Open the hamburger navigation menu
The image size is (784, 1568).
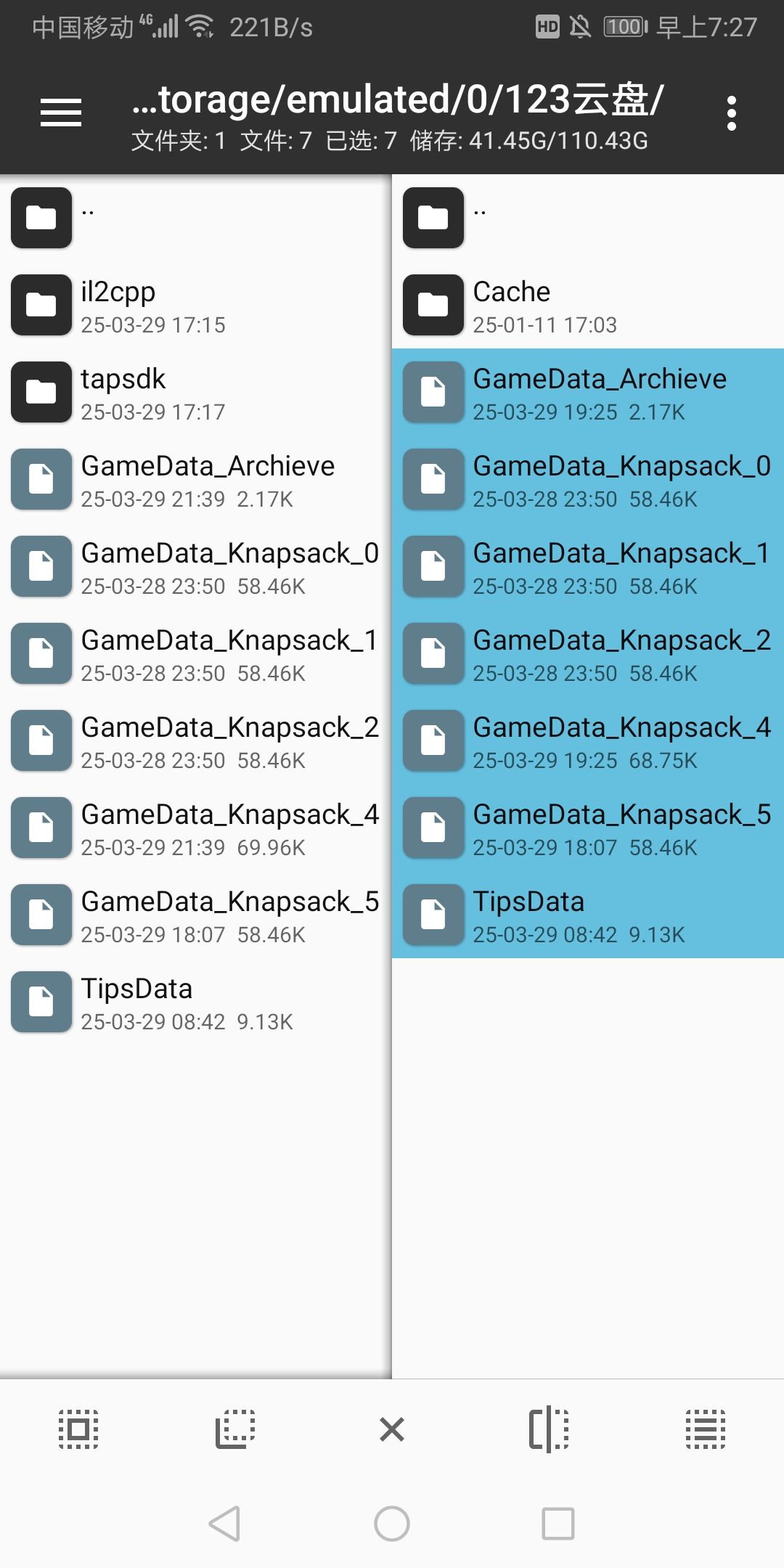61,113
